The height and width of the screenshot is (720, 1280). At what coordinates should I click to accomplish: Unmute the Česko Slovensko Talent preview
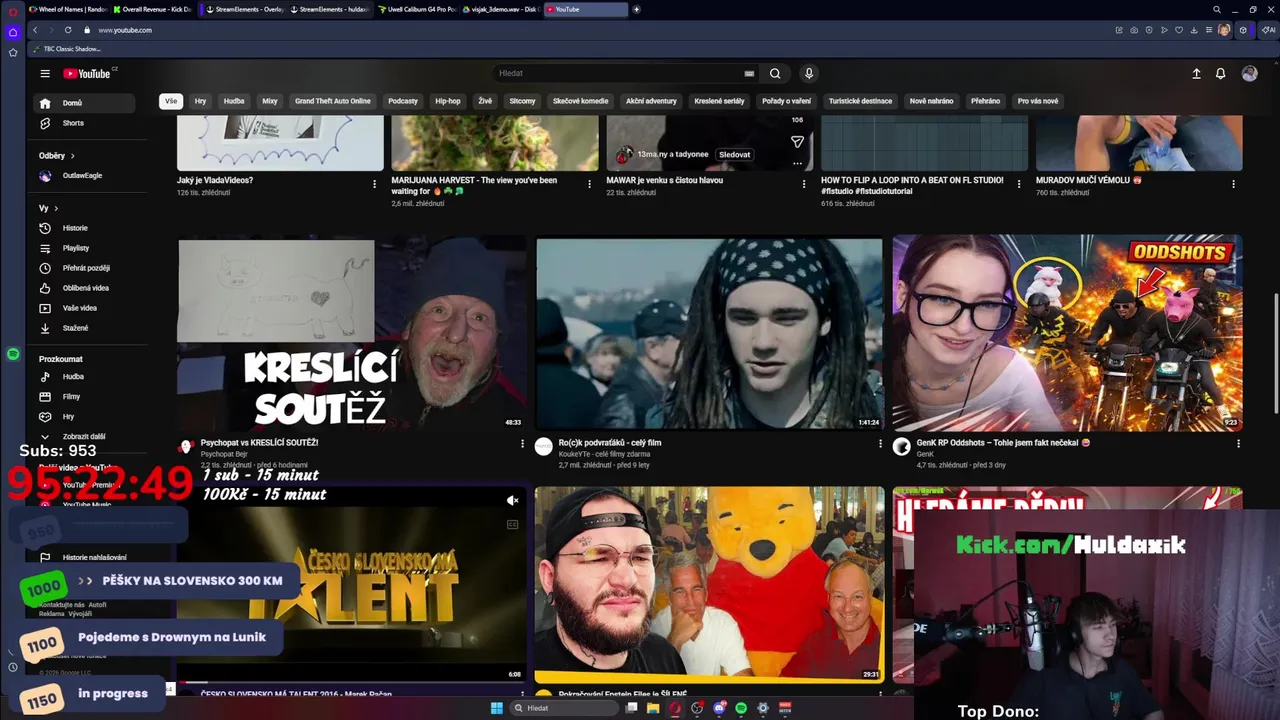pos(512,501)
